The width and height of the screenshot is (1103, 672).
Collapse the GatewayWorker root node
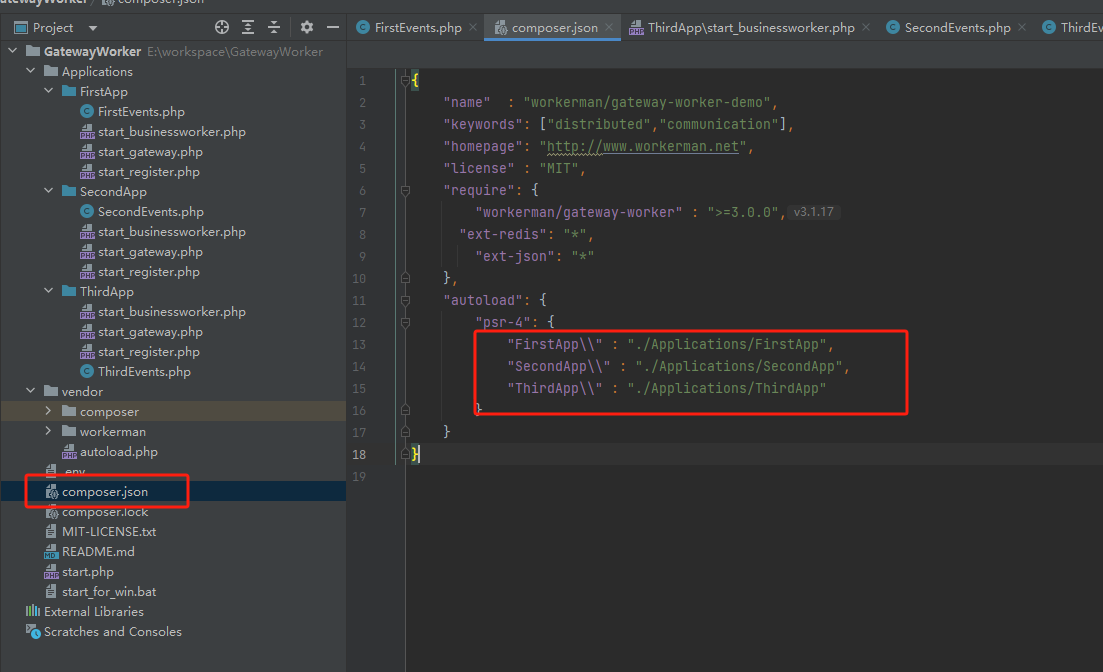pyautogui.click(x=13, y=51)
